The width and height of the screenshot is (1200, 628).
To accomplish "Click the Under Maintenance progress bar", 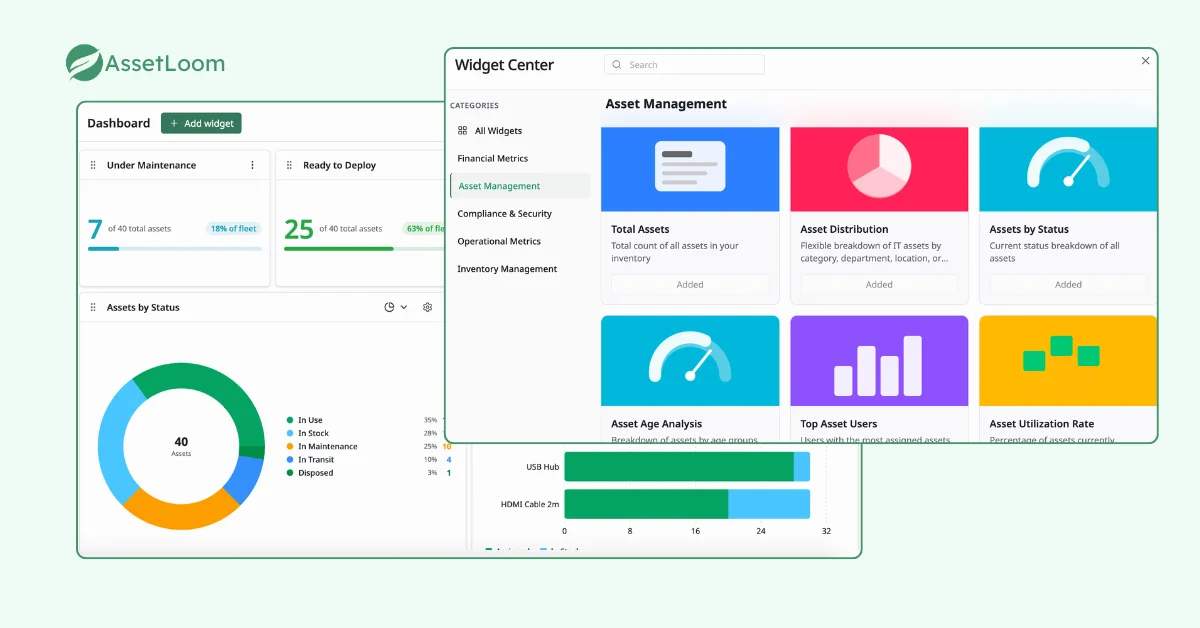I will click(175, 248).
